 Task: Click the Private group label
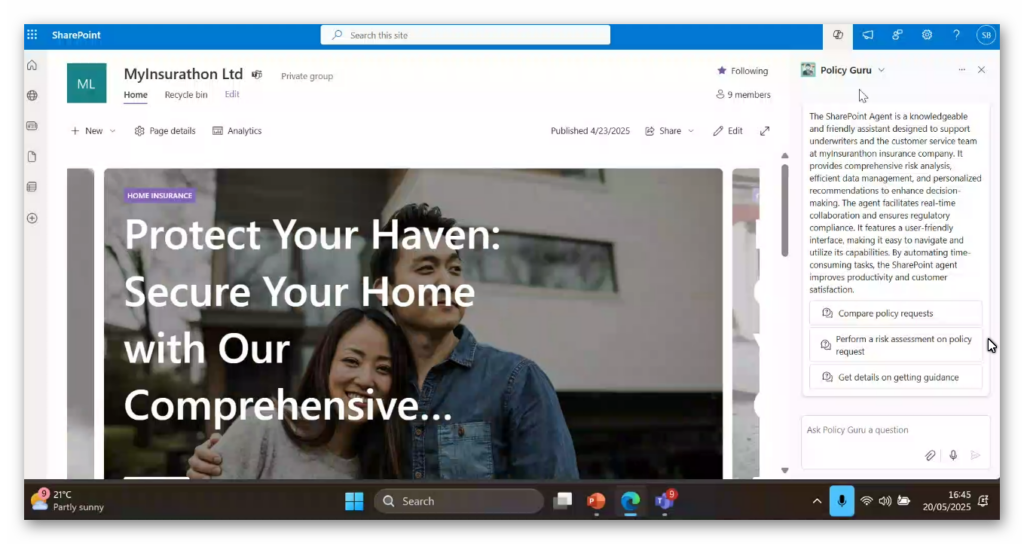(x=307, y=76)
